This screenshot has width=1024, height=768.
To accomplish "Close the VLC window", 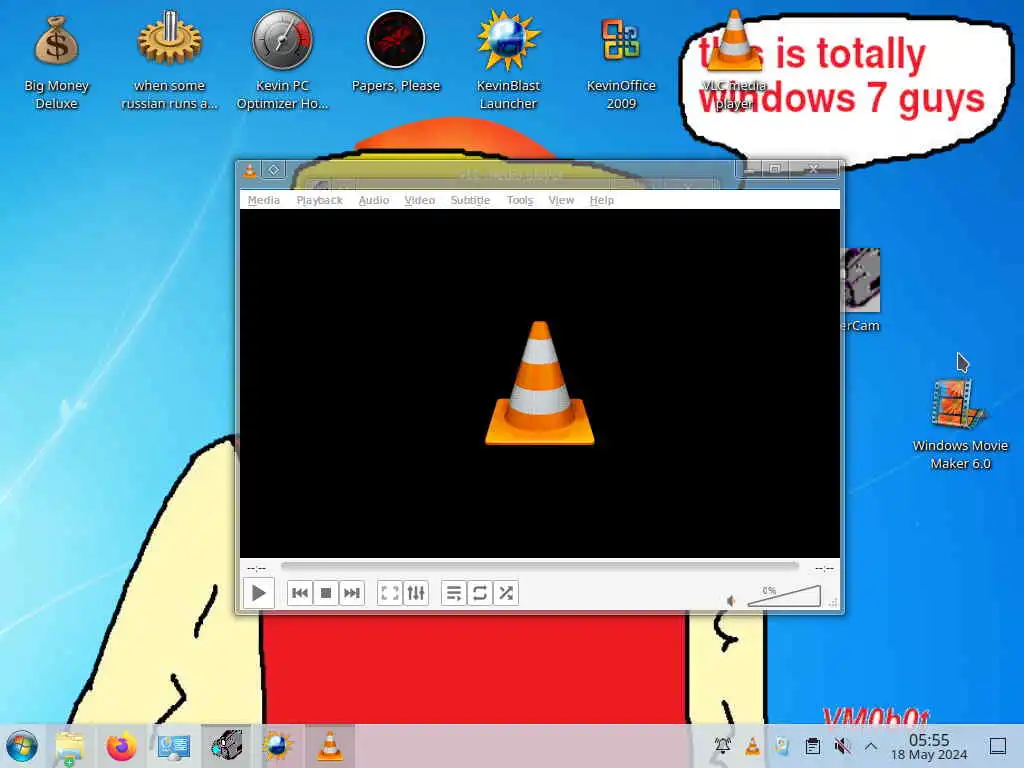I will click(x=814, y=168).
